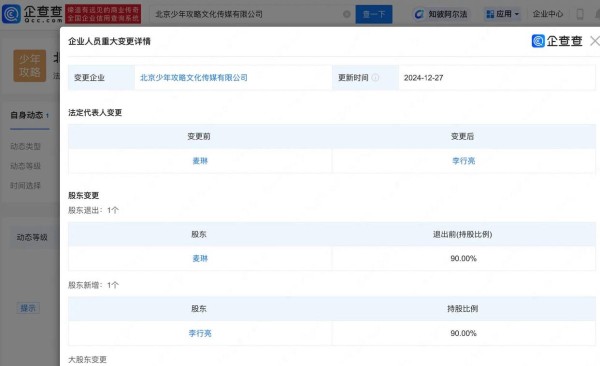Click the 查一下 search button
The height and width of the screenshot is (366, 600).
(374, 14)
